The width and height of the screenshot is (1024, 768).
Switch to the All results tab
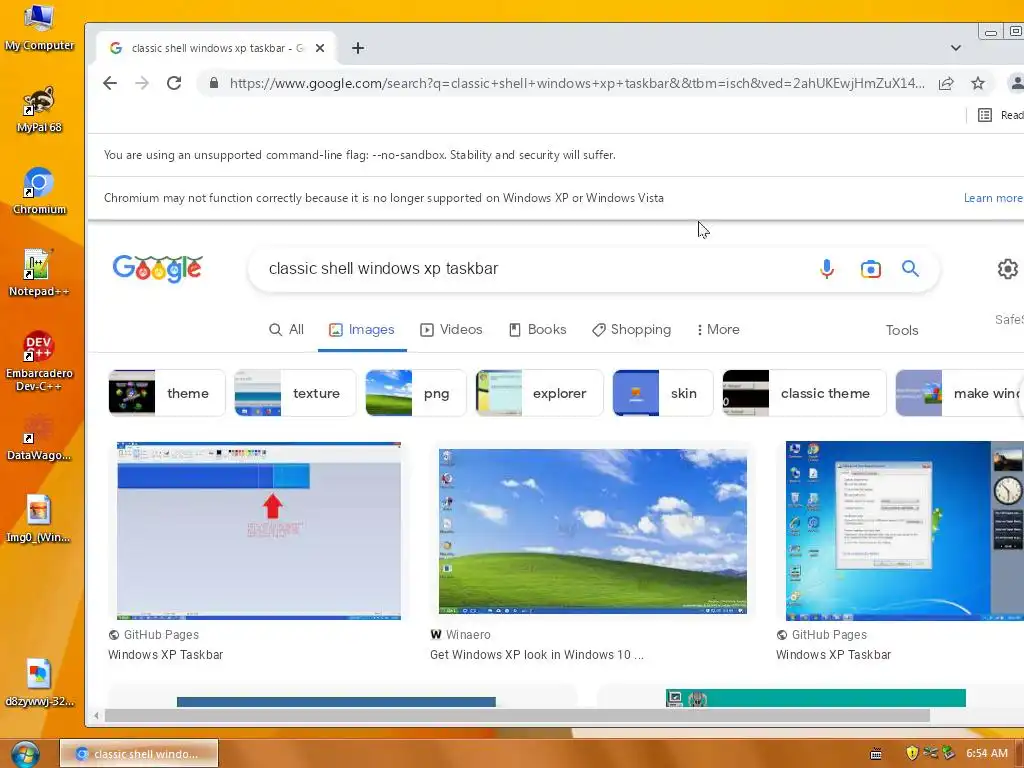pos(287,330)
